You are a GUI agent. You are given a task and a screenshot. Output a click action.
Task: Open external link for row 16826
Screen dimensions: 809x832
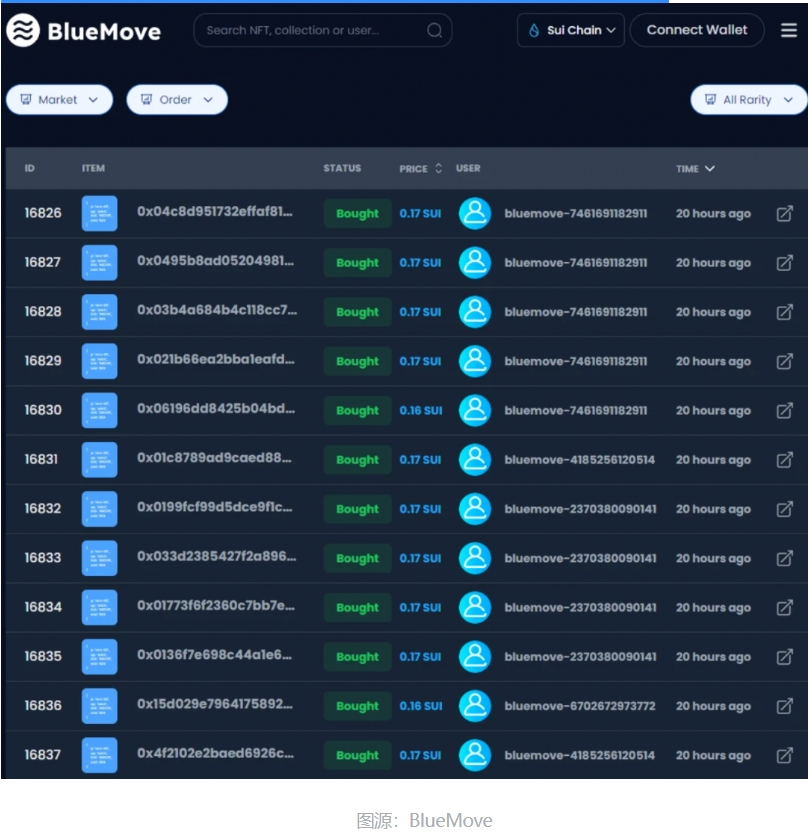click(x=785, y=213)
